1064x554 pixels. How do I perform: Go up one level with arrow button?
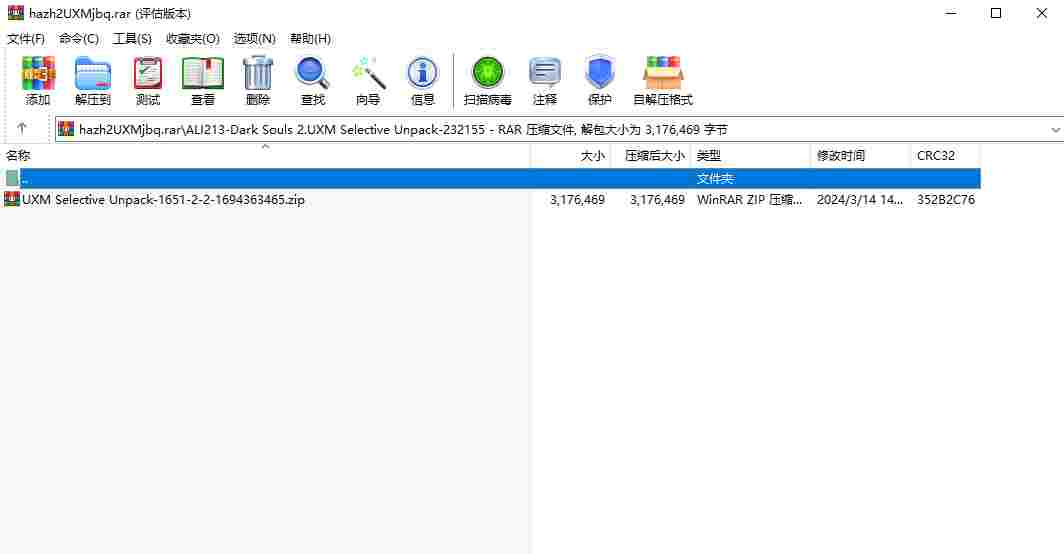click(x=22, y=128)
